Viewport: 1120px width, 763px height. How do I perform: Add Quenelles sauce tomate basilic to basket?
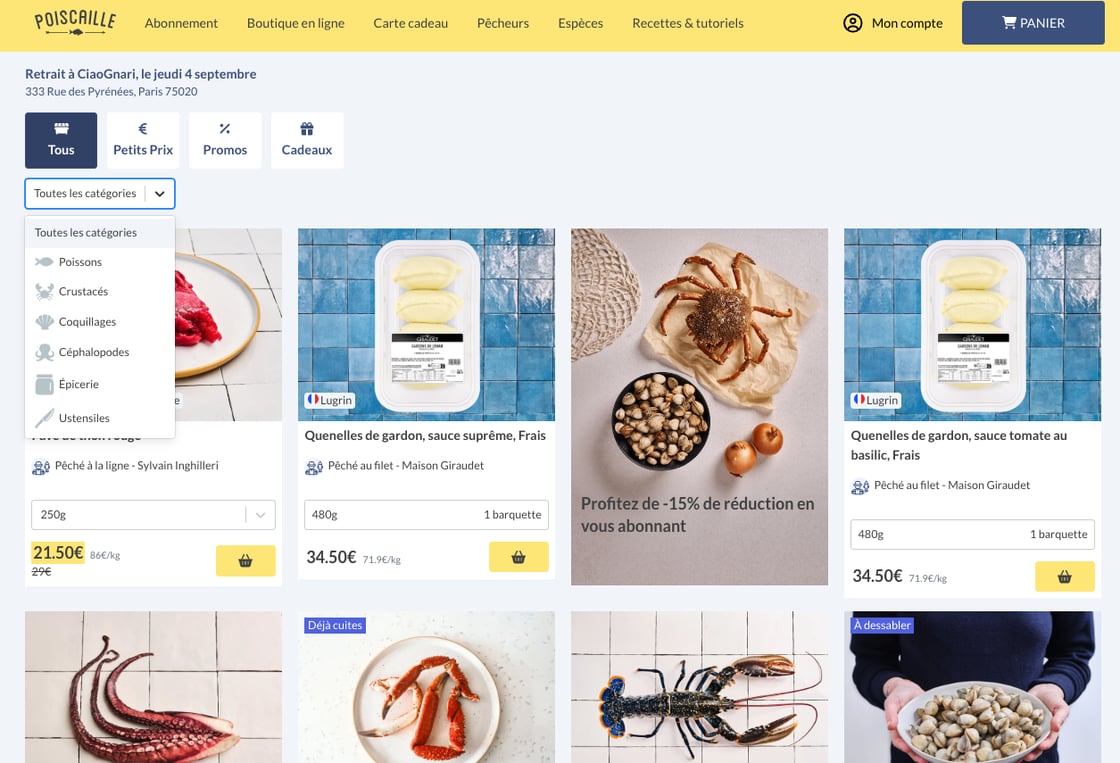click(1064, 577)
